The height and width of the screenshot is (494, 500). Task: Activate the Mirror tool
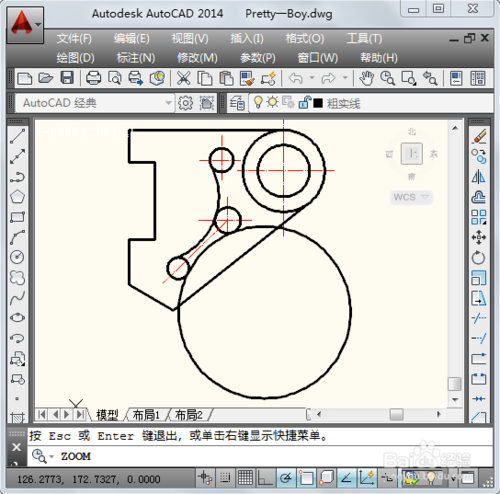click(479, 177)
